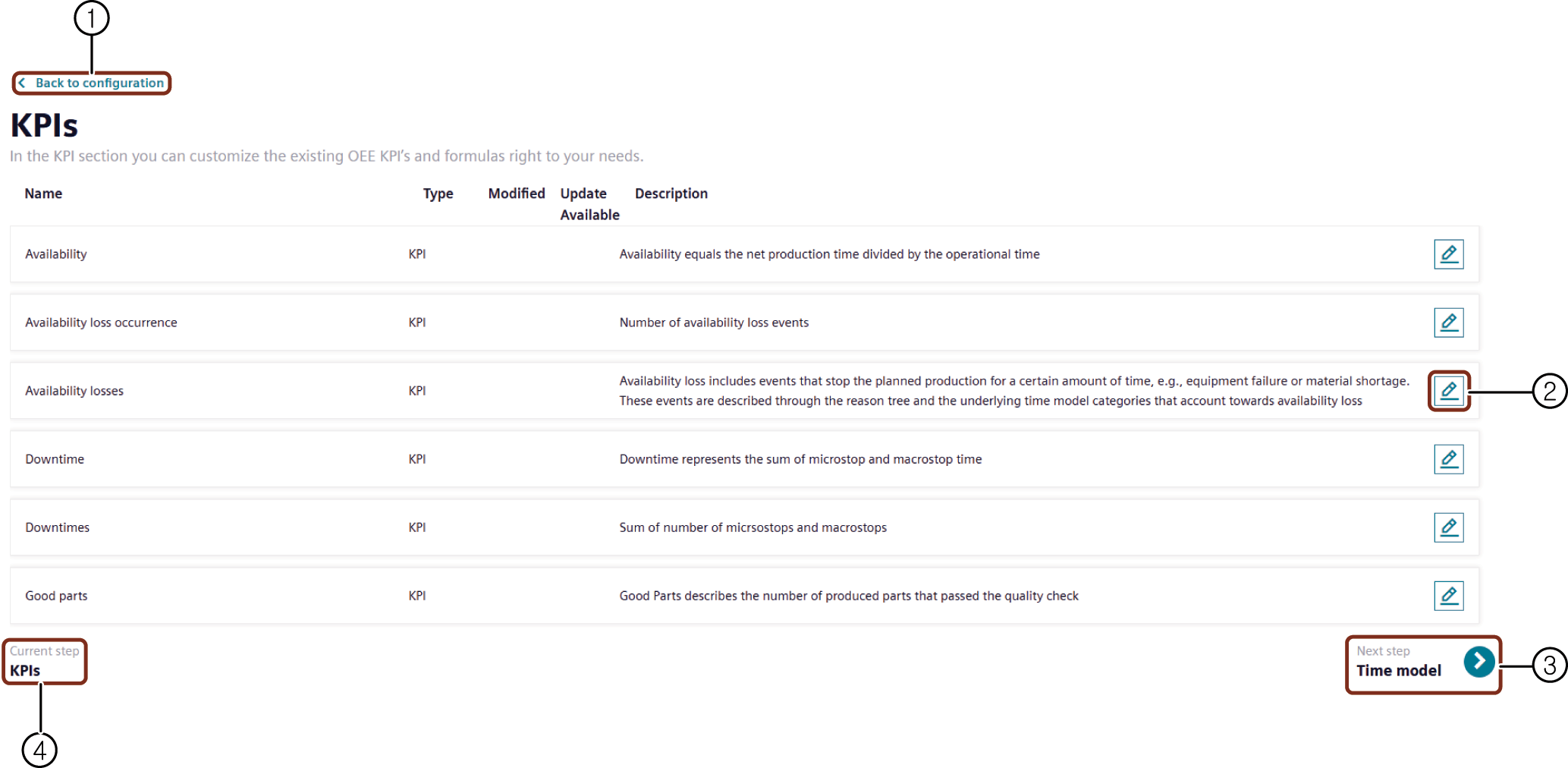Click the Good parts row name

56,596
